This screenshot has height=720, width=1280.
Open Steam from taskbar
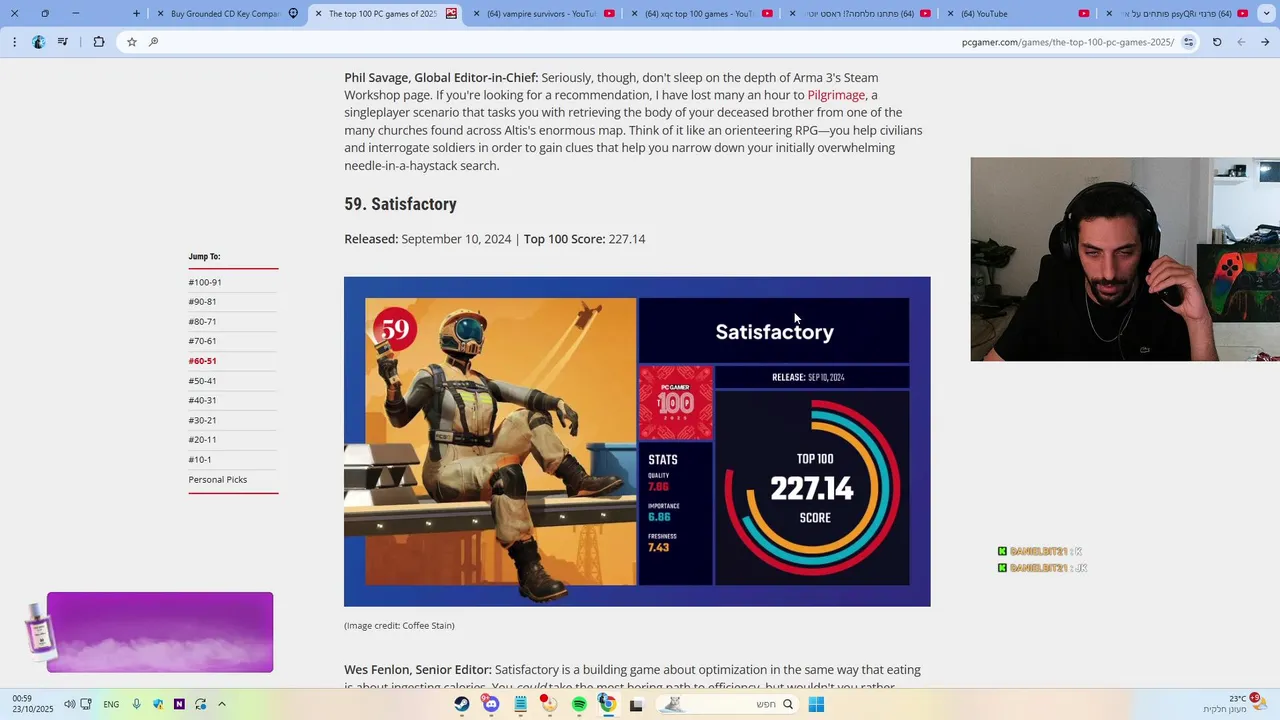click(462, 704)
